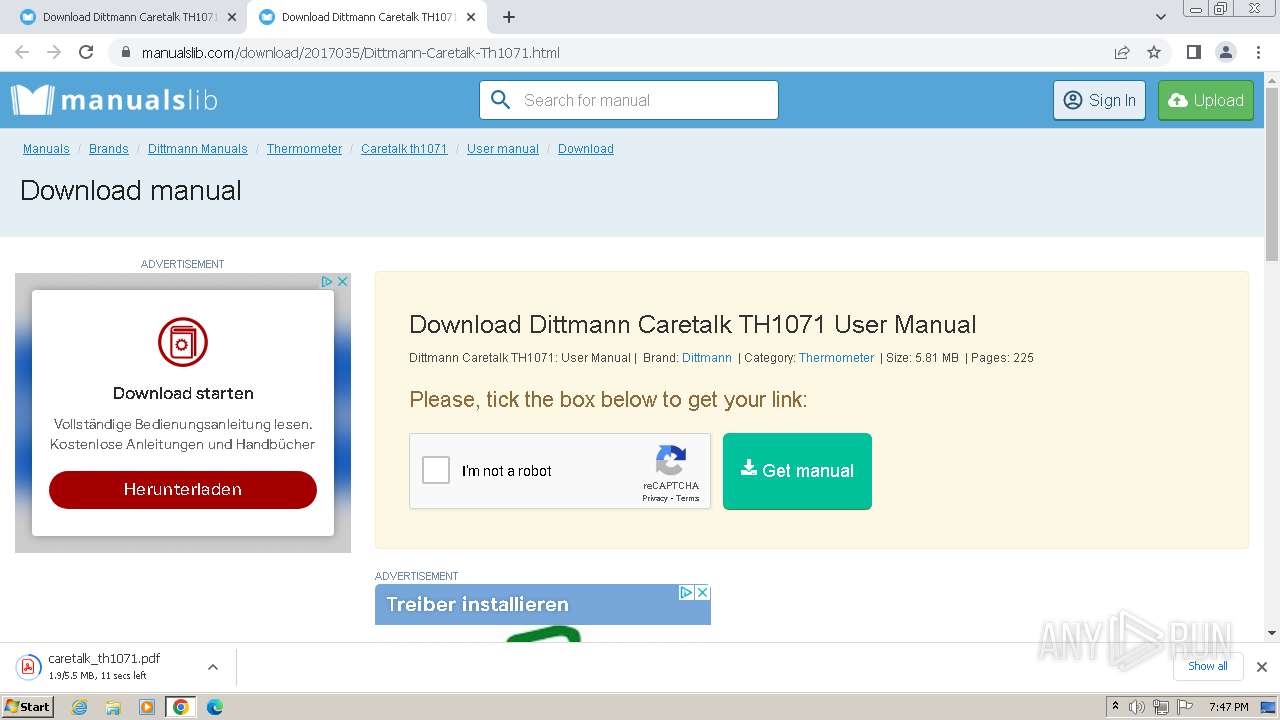Open reCAPTCHA Terms link
1280x720 pixels.
tap(688, 498)
